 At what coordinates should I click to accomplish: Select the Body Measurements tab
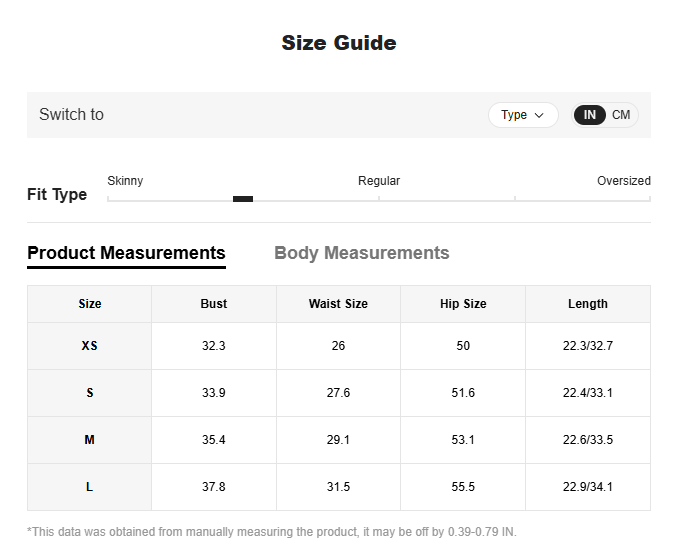point(362,253)
